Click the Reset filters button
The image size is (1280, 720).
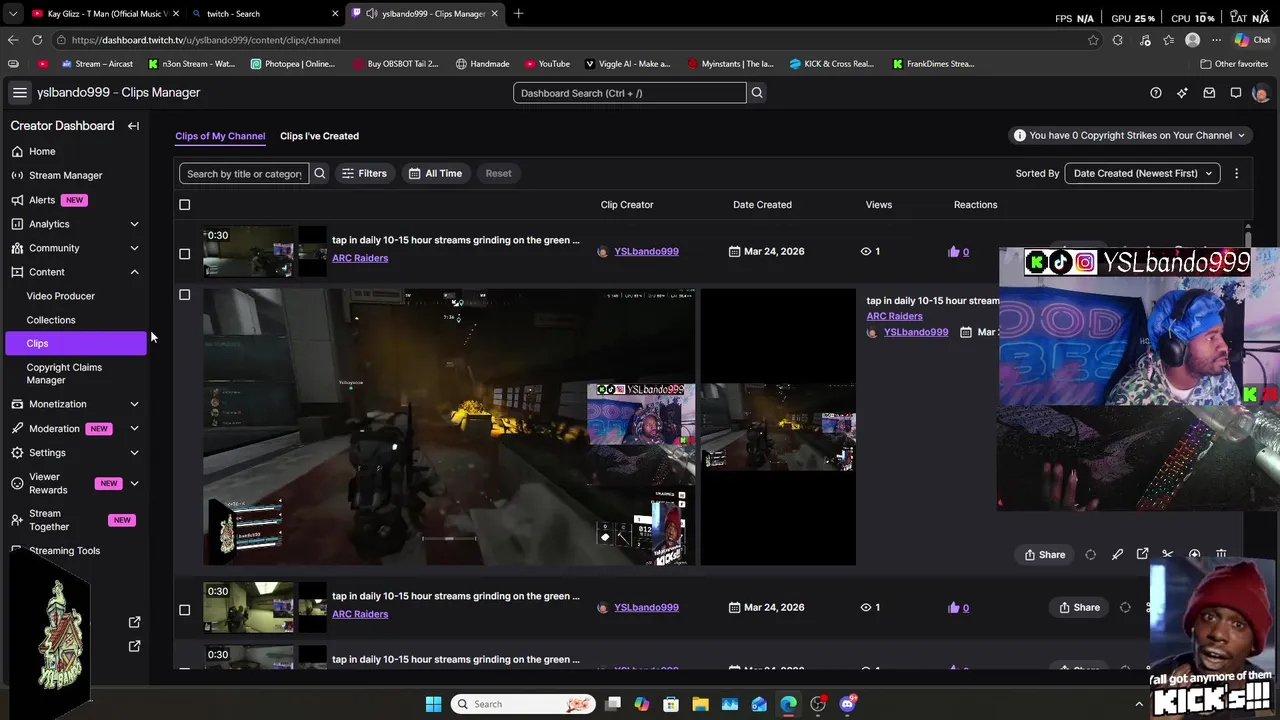(498, 173)
